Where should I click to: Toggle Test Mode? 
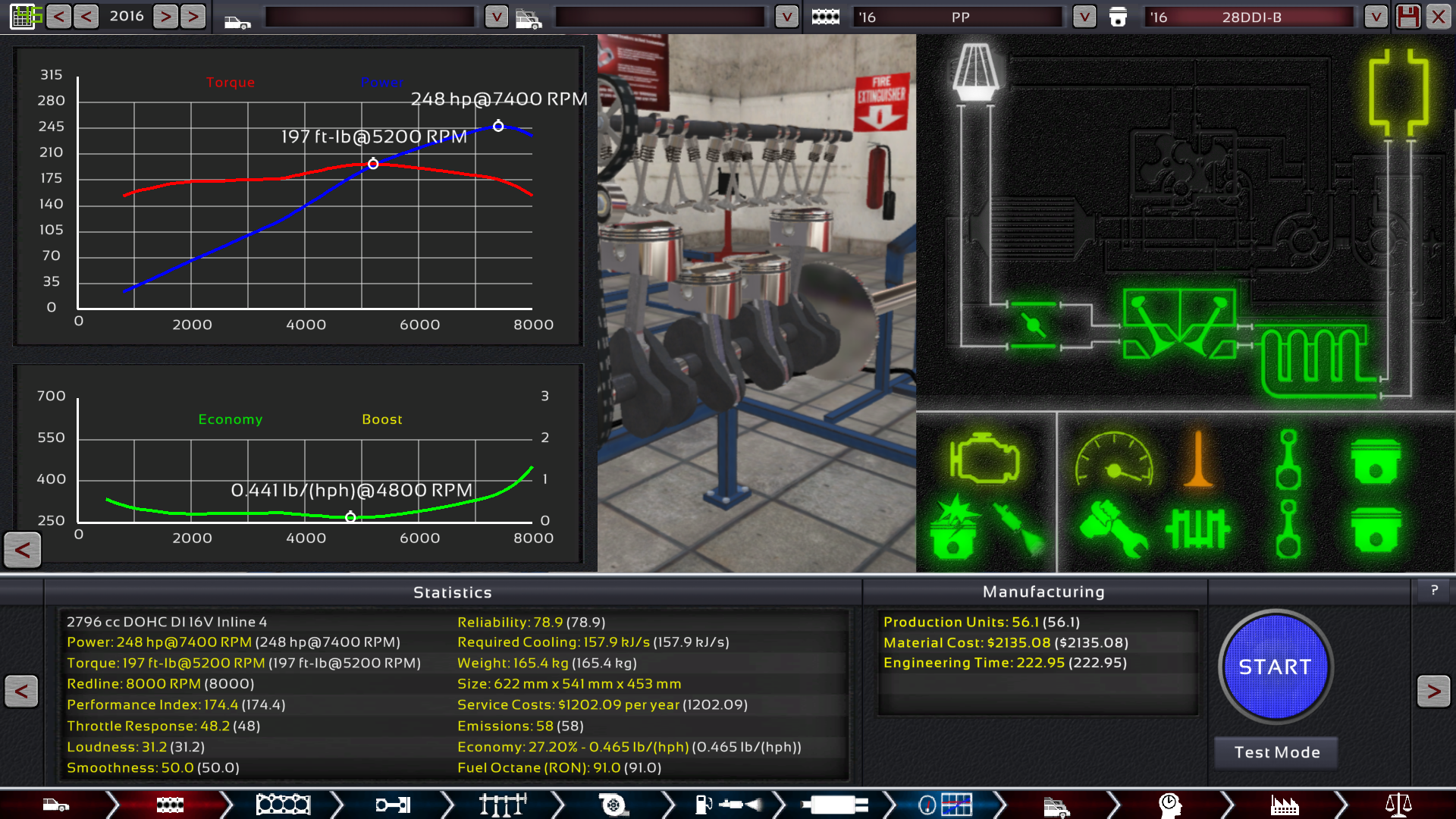[x=1276, y=752]
